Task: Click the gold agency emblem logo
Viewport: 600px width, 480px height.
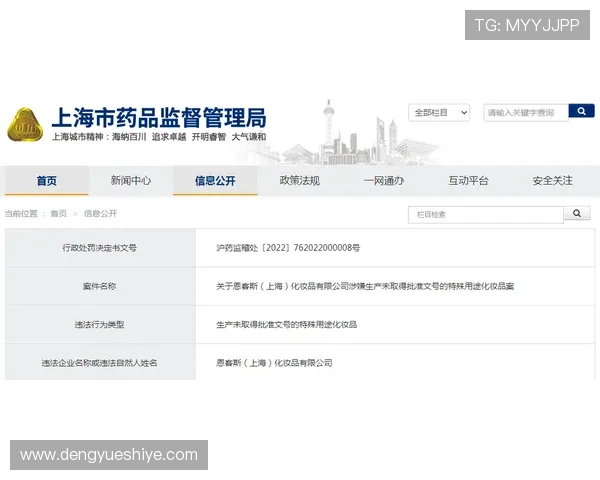Action: (x=25, y=125)
